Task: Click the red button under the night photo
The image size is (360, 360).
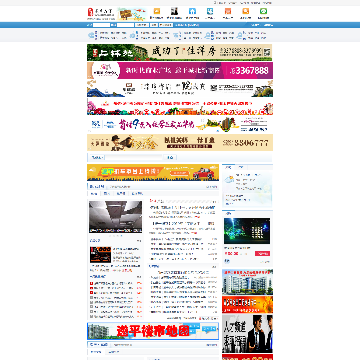Action: tap(262, 254)
